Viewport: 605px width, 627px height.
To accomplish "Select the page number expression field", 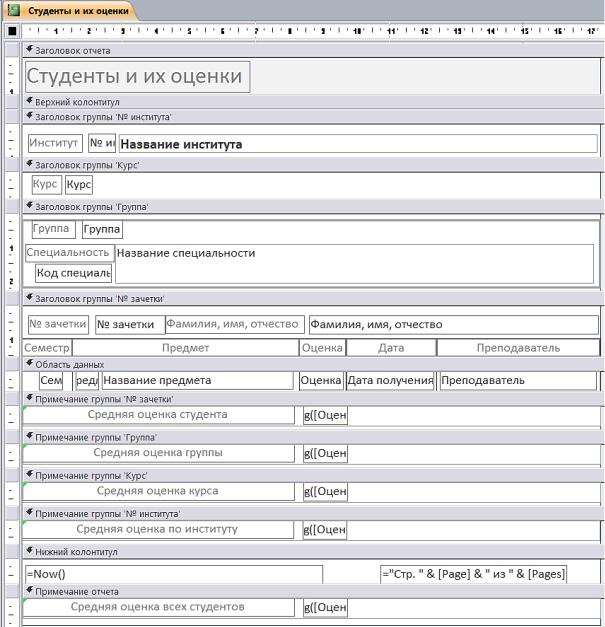I will [x=473, y=574].
